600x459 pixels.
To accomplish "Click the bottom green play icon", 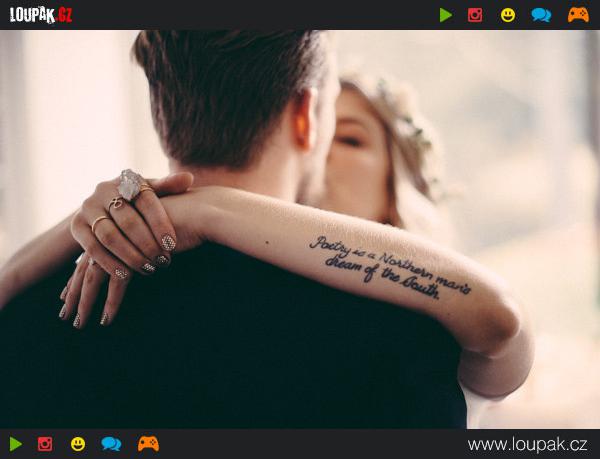I will tap(16, 444).
